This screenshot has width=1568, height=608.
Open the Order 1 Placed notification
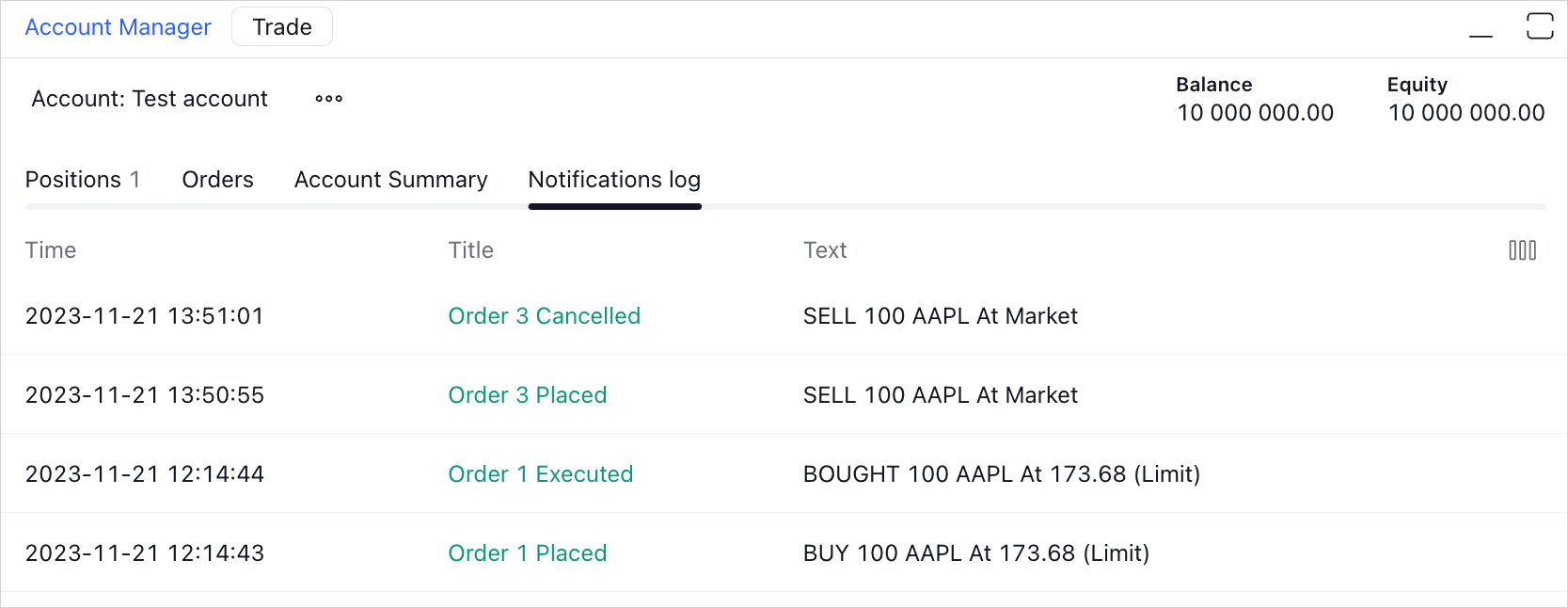528,552
